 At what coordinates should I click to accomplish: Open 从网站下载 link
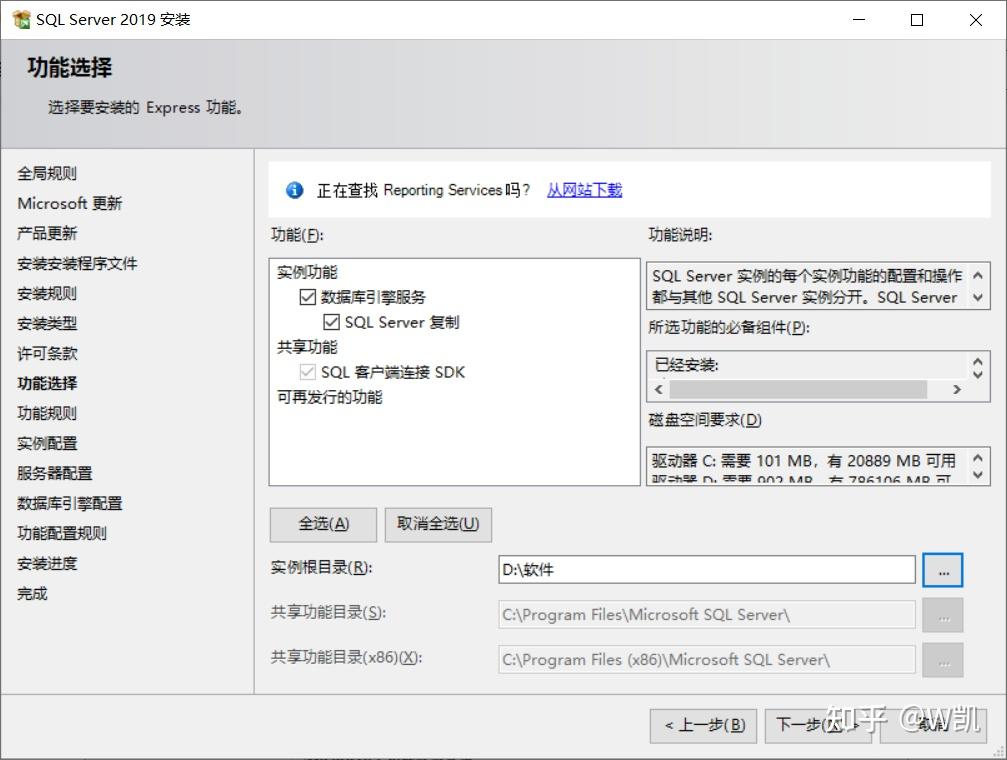[584, 190]
